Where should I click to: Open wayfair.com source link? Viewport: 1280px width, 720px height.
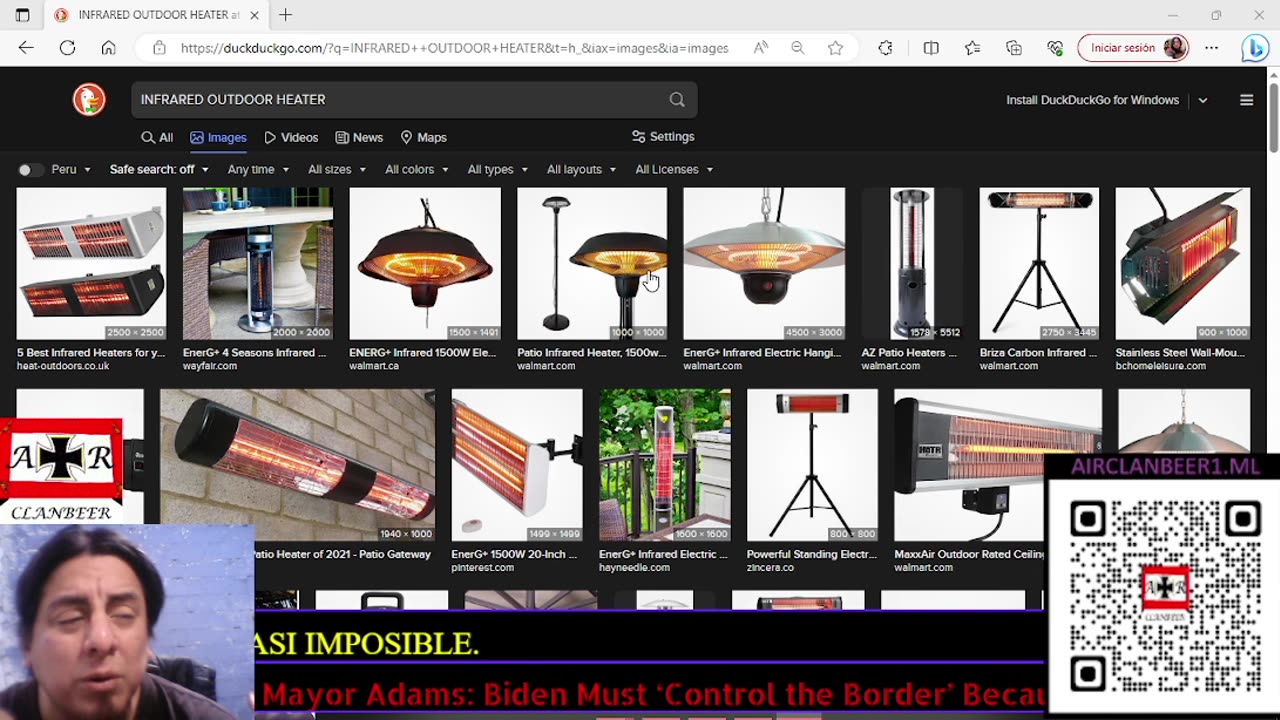[x=210, y=366]
